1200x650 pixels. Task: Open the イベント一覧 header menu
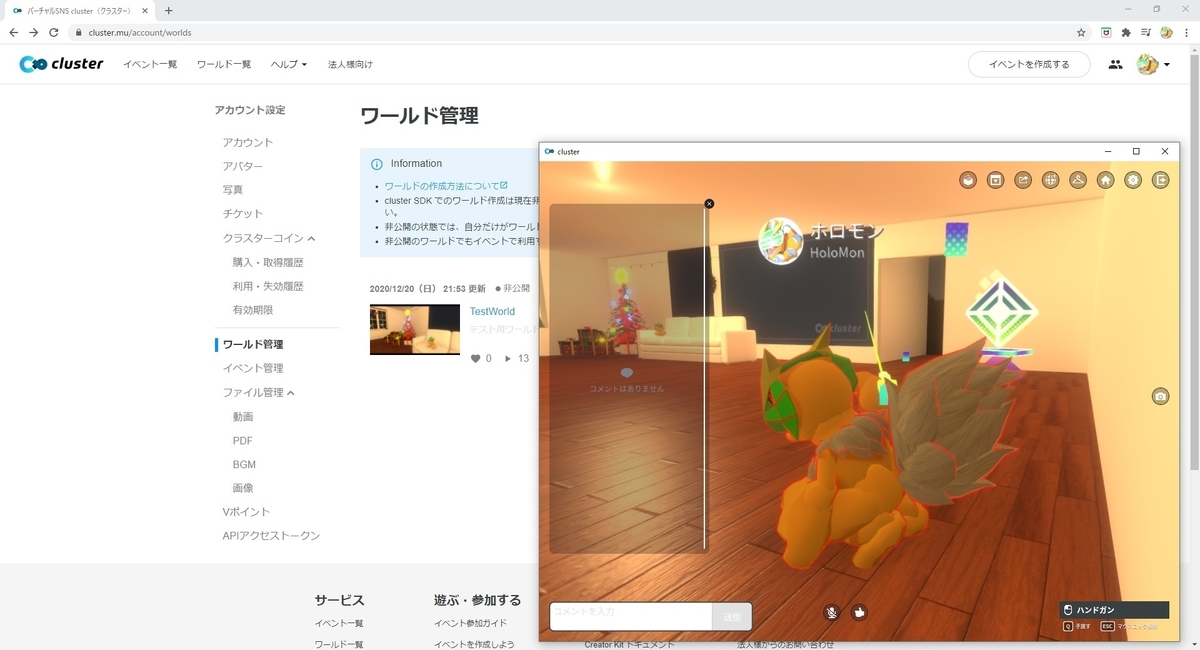pos(150,64)
